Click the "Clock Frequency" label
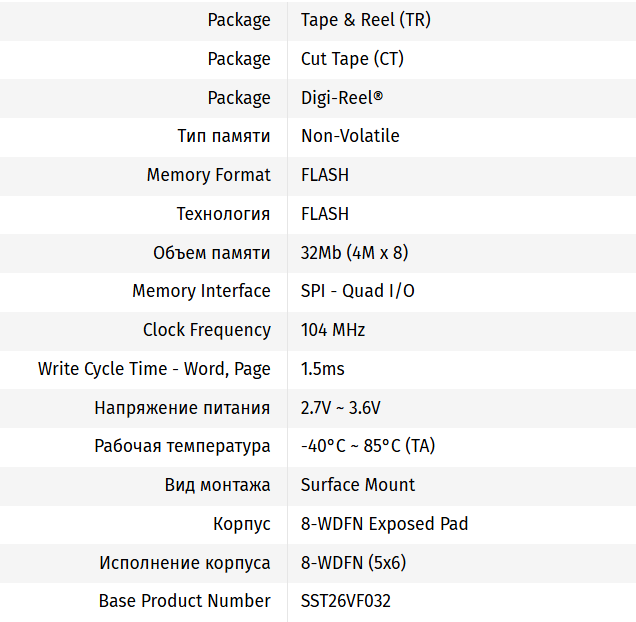Image resolution: width=636 pixels, height=622 pixels. click(x=206, y=330)
